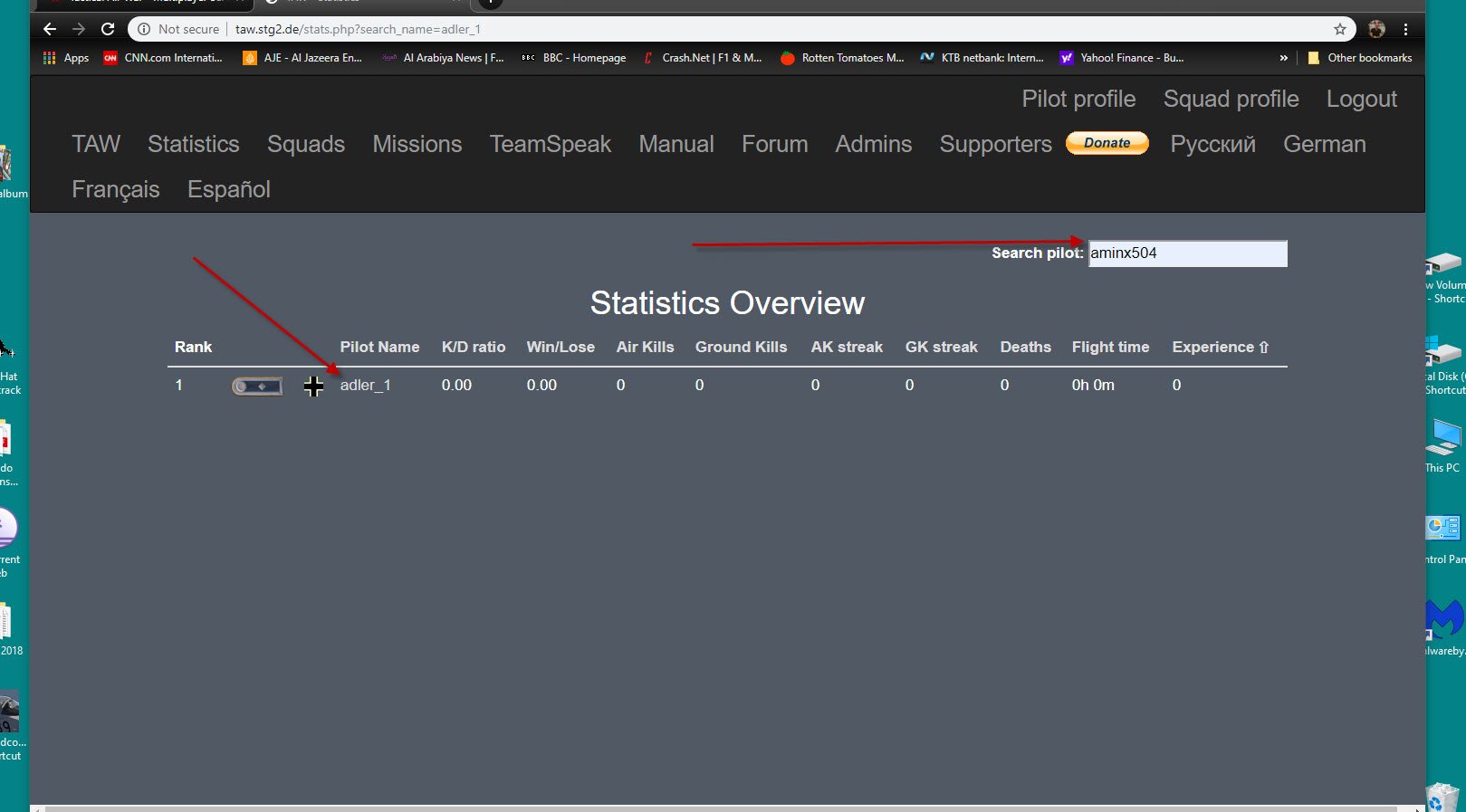1466x812 pixels.
Task: Open Squads menu item
Action: (306, 144)
